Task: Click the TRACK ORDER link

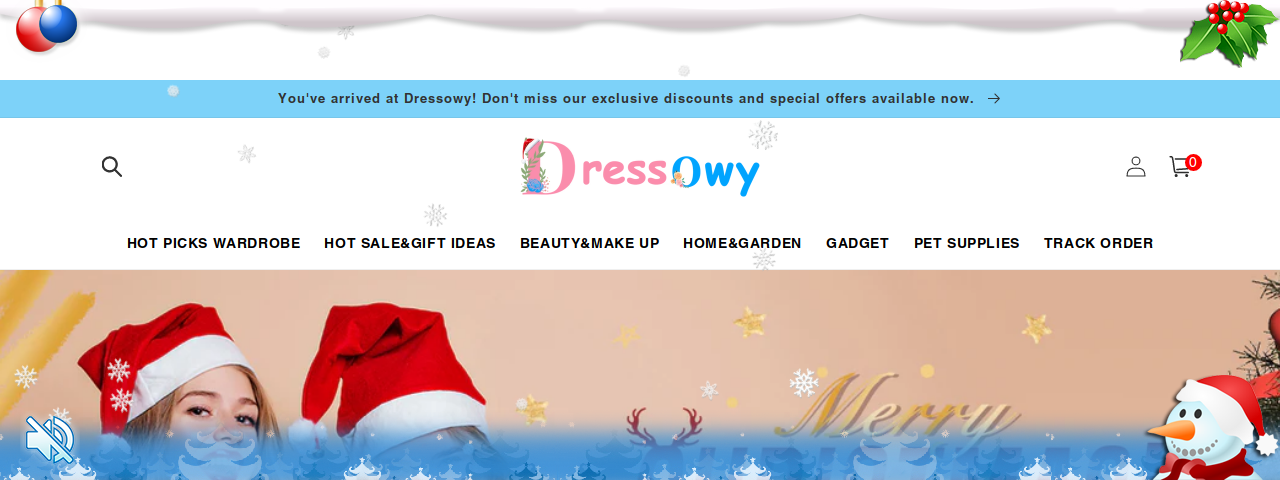Action: point(1099,243)
